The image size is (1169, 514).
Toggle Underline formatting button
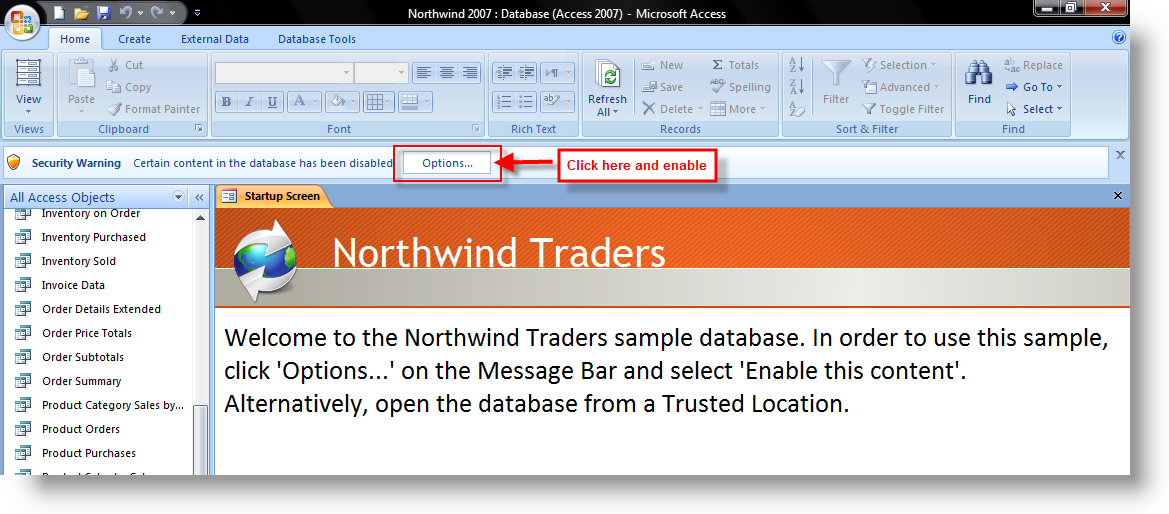point(271,102)
